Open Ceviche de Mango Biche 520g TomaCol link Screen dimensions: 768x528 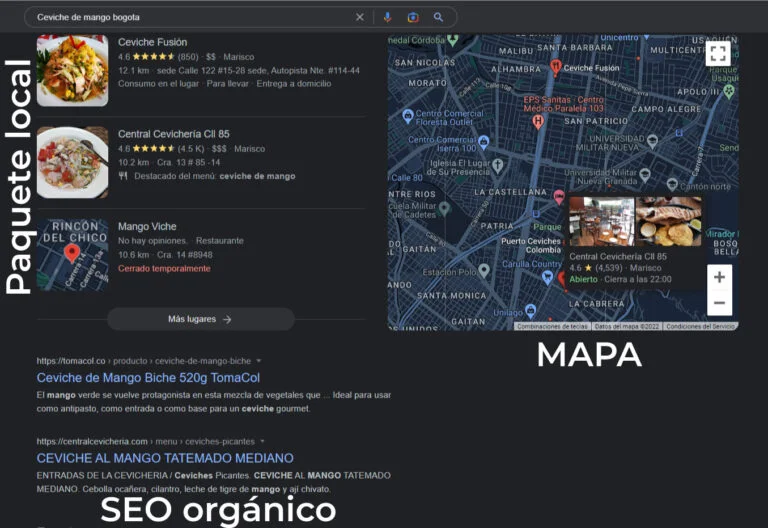click(148, 378)
